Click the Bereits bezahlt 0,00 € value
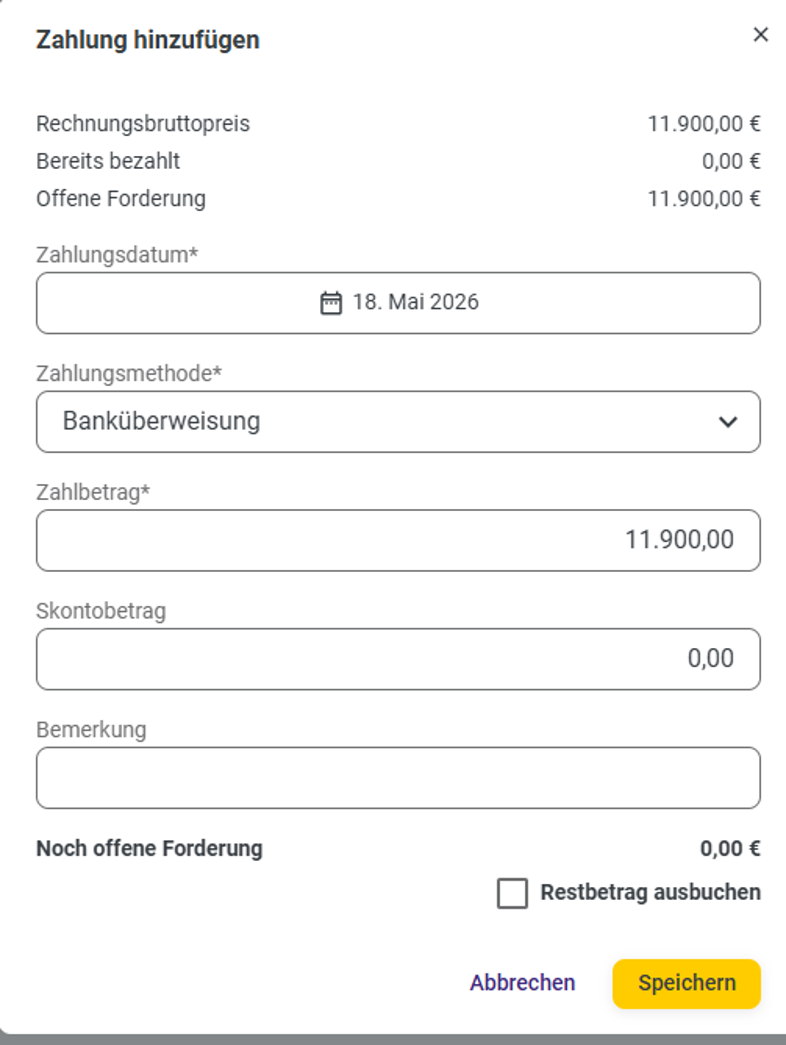The image size is (786, 1045). (x=731, y=161)
